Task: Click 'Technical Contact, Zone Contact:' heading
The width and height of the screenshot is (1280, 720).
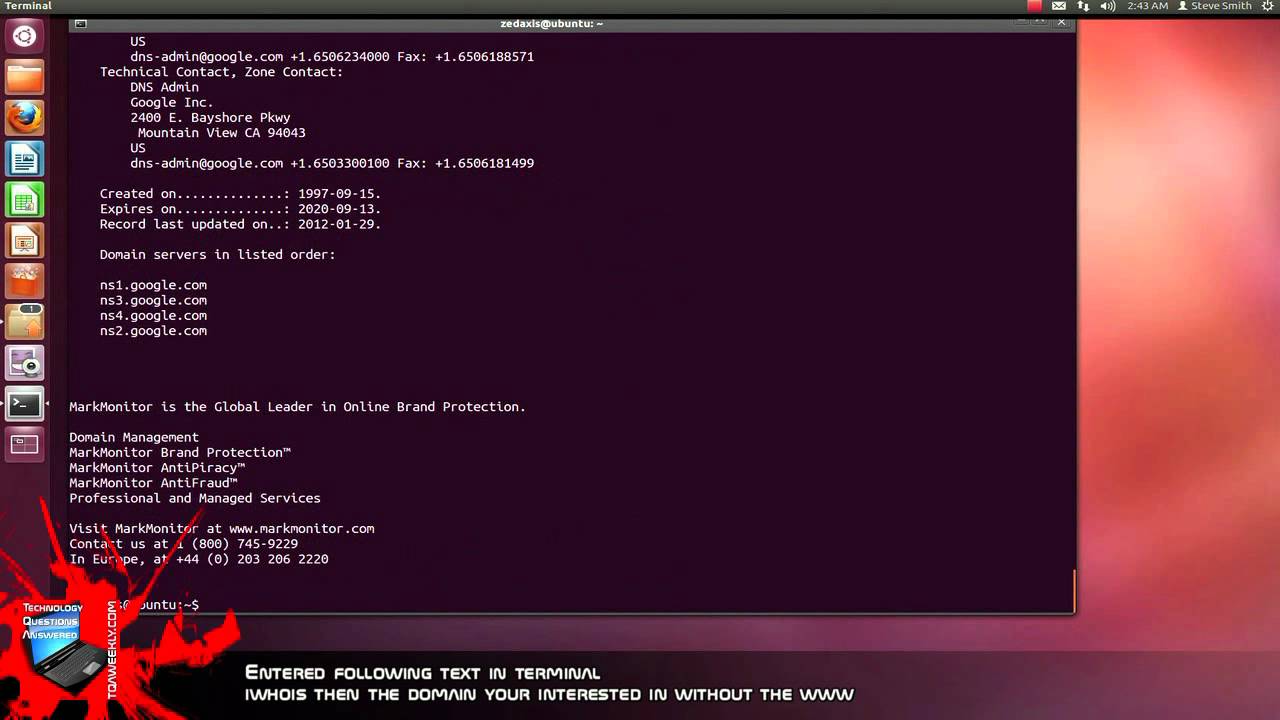Action: (x=221, y=72)
